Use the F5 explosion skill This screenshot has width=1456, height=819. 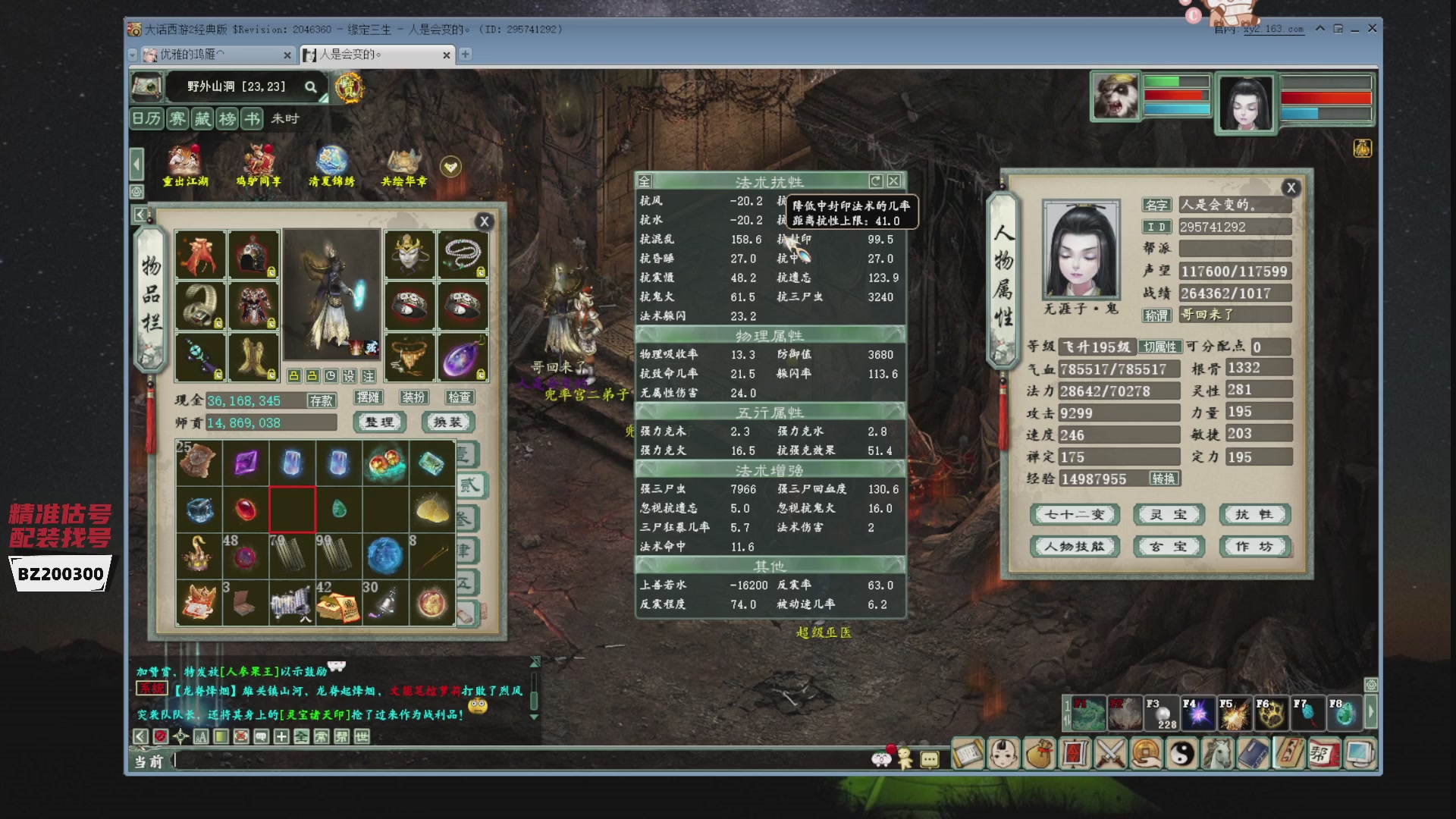(x=1235, y=714)
